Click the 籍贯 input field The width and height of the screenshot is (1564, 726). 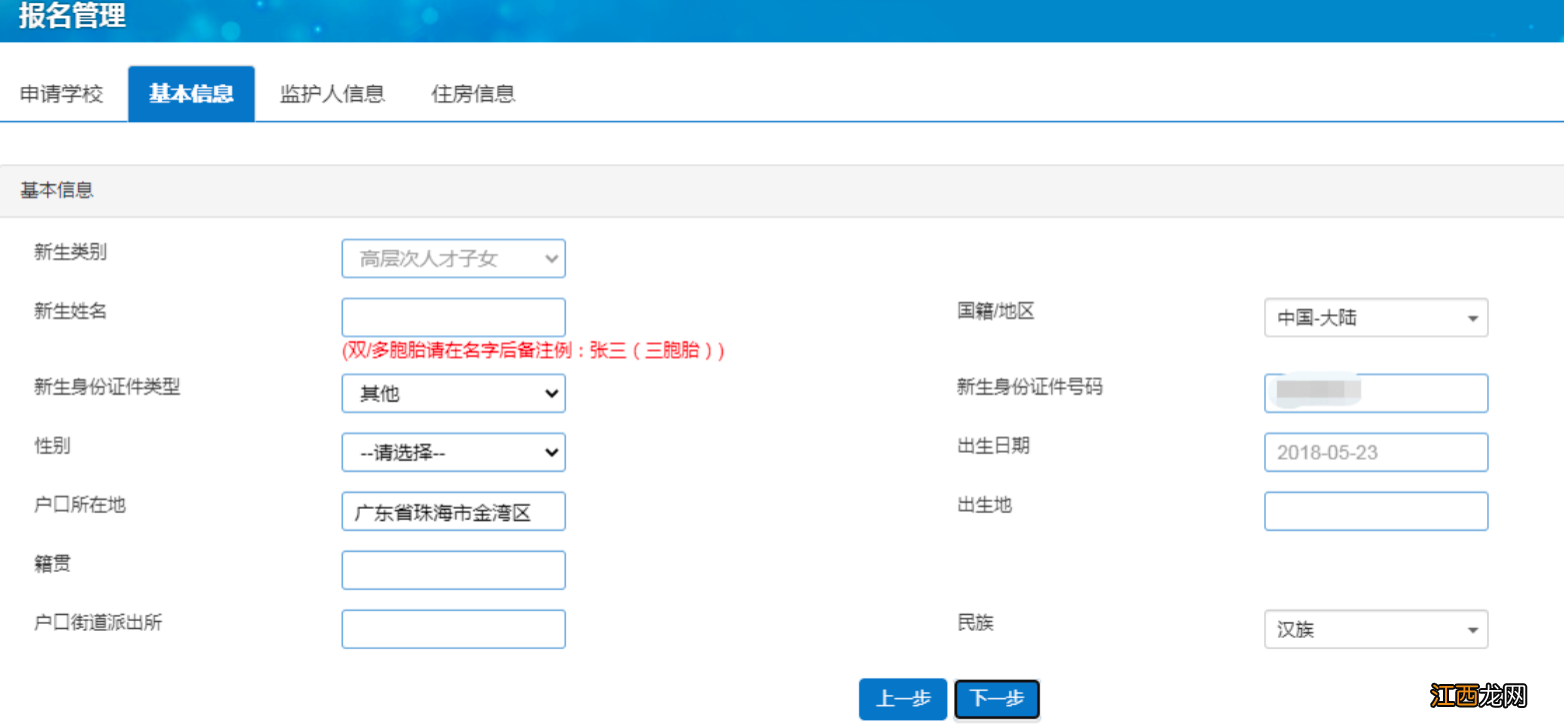pyautogui.click(x=454, y=570)
